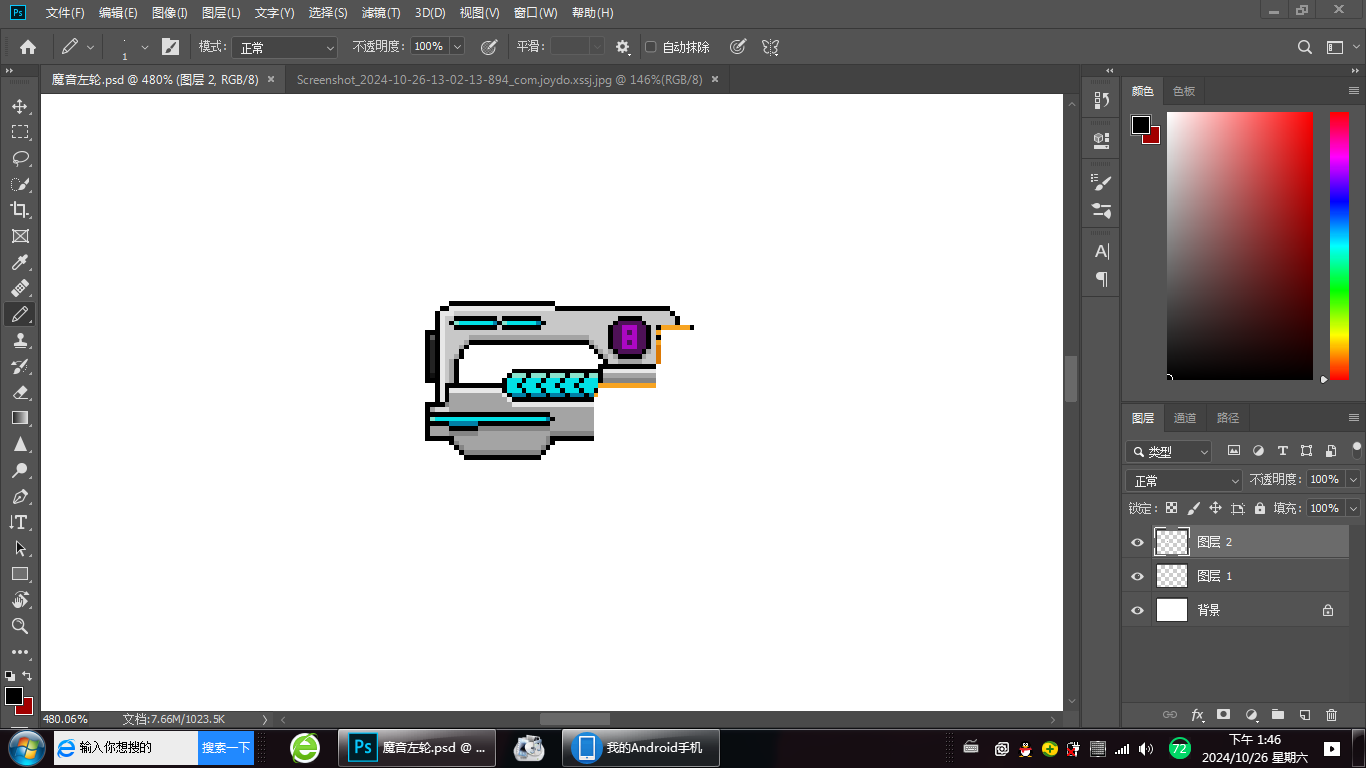Select the Crop tool
Viewport: 1366px width, 768px height.
(x=19, y=210)
